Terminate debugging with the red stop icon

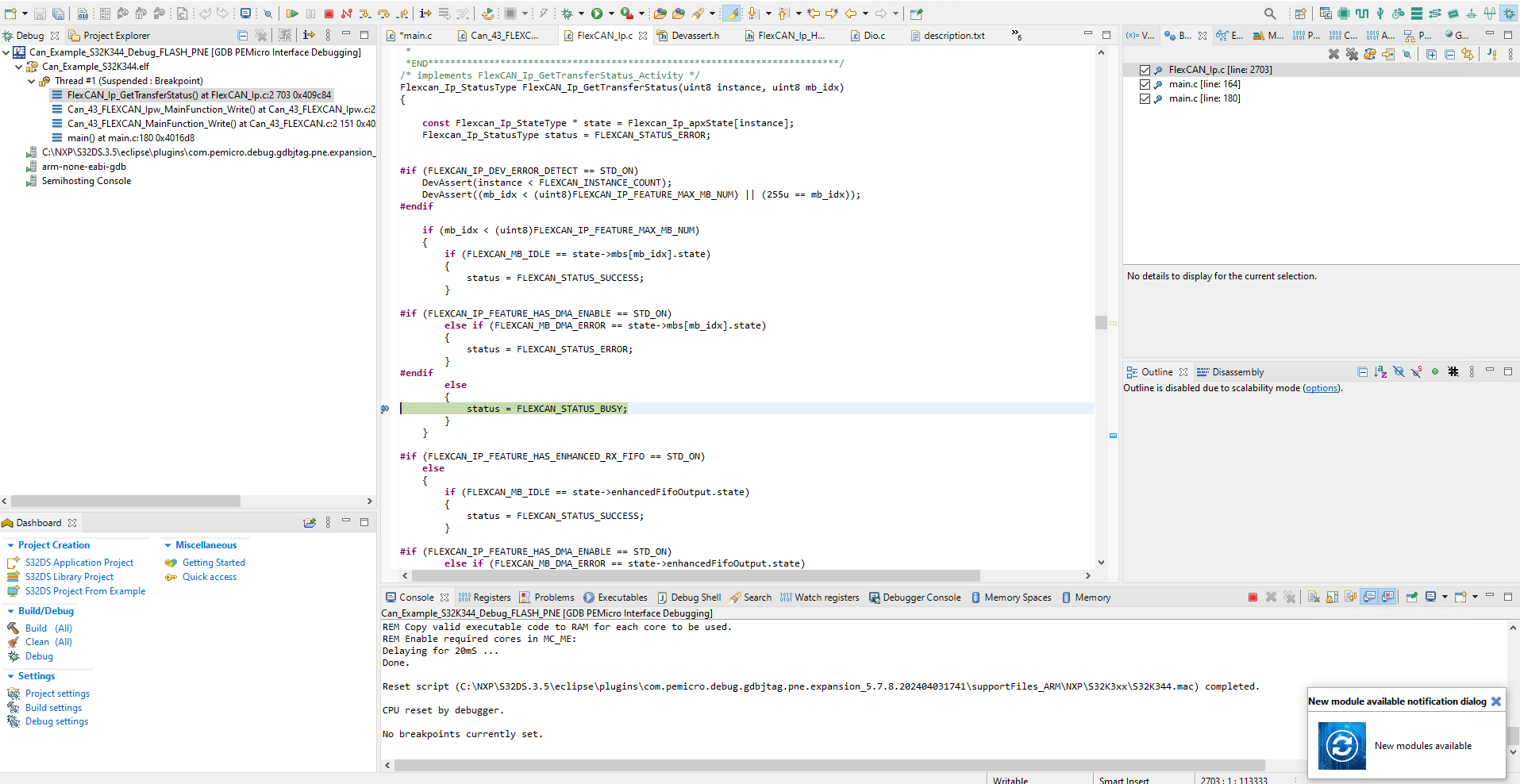[x=328, y=13]
